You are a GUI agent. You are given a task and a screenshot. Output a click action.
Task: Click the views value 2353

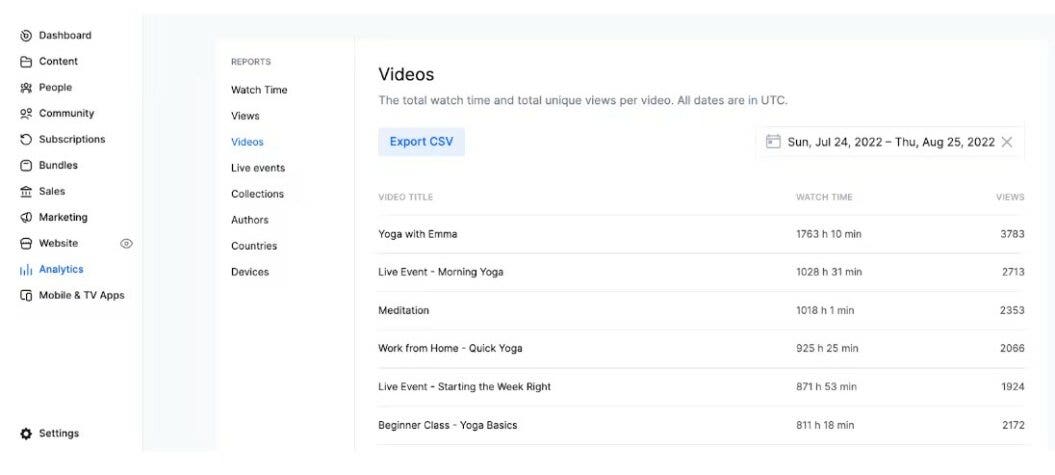1012,310
